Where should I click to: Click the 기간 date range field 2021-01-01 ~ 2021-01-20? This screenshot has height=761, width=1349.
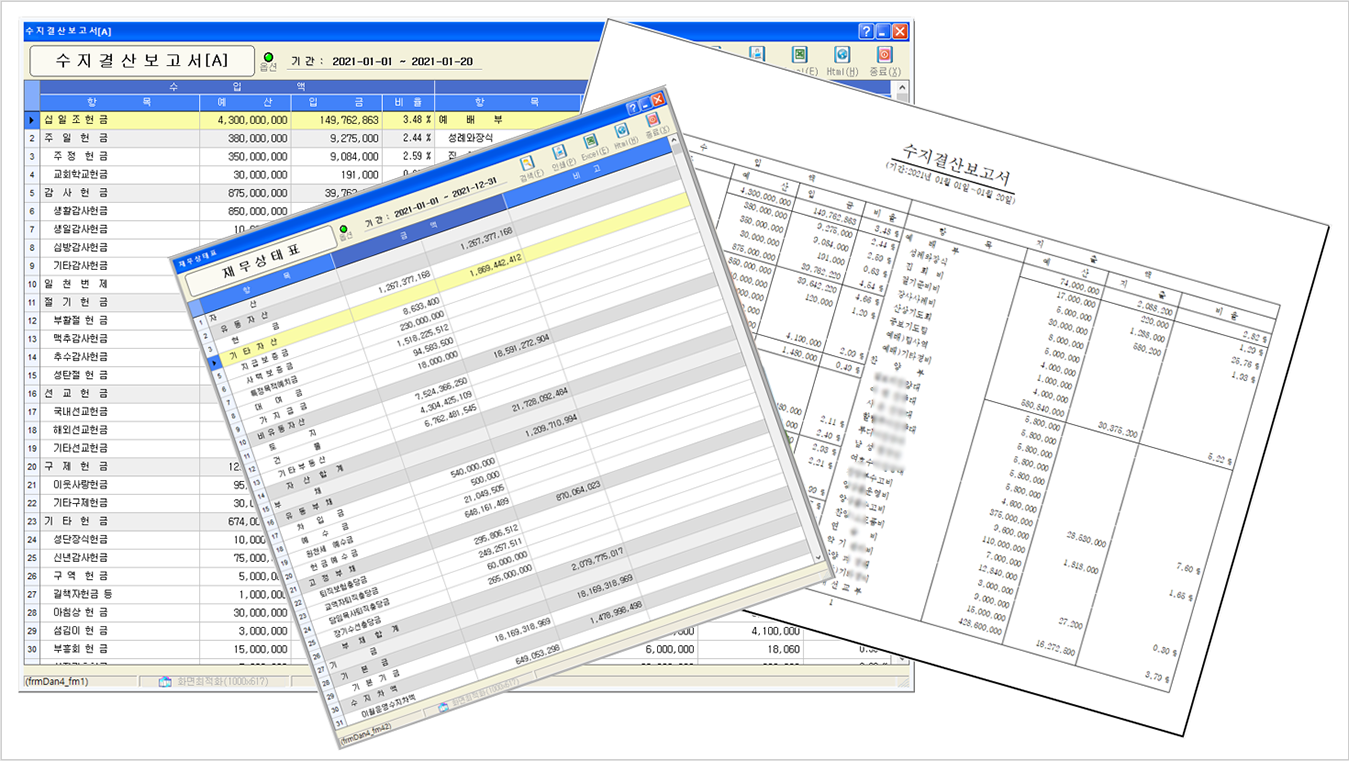pos(402,61)
